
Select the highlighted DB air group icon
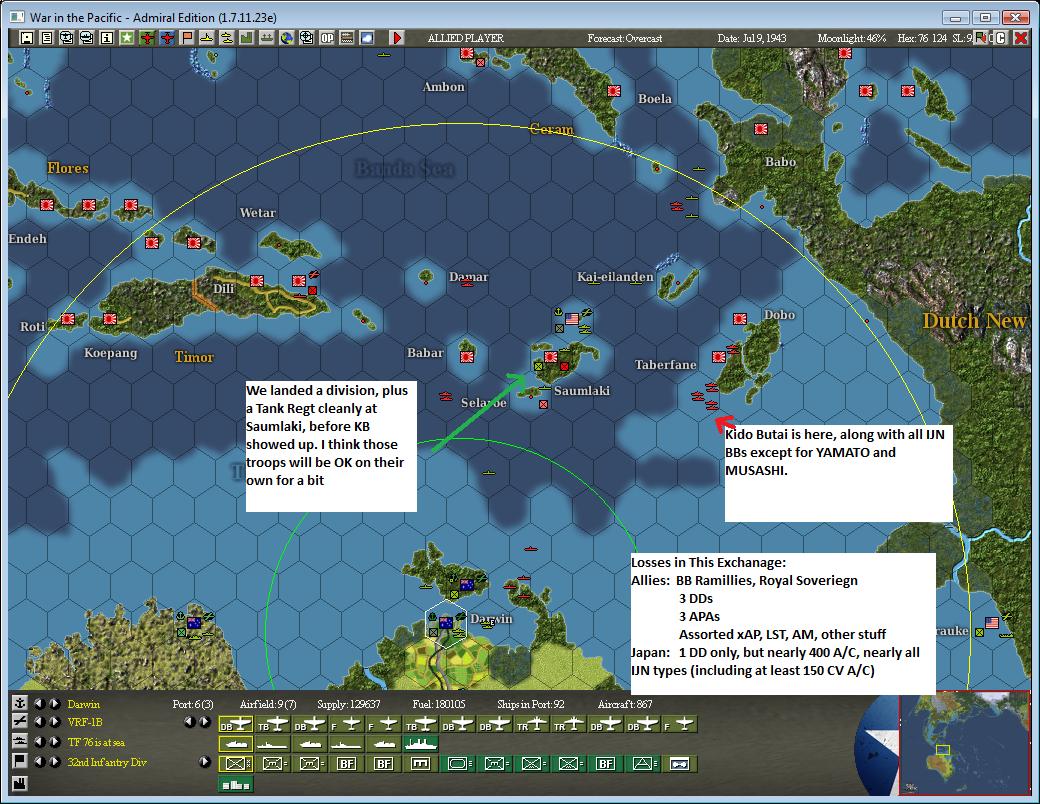(235, 725)
